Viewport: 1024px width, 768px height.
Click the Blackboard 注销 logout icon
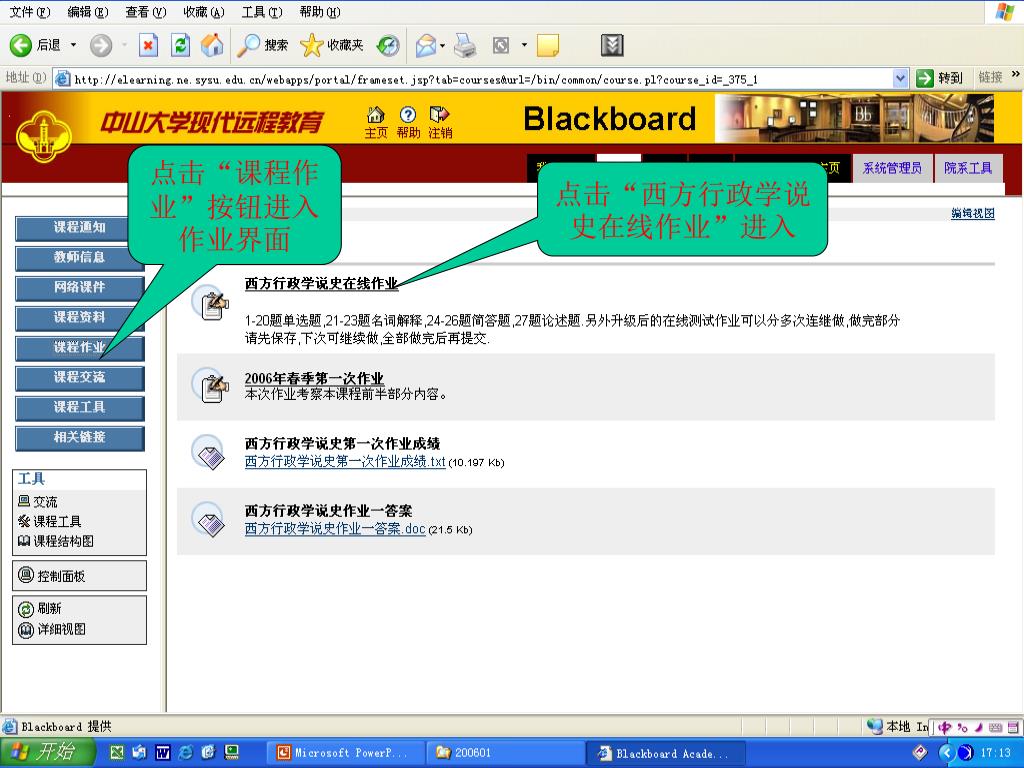click(x=440, y=122)
